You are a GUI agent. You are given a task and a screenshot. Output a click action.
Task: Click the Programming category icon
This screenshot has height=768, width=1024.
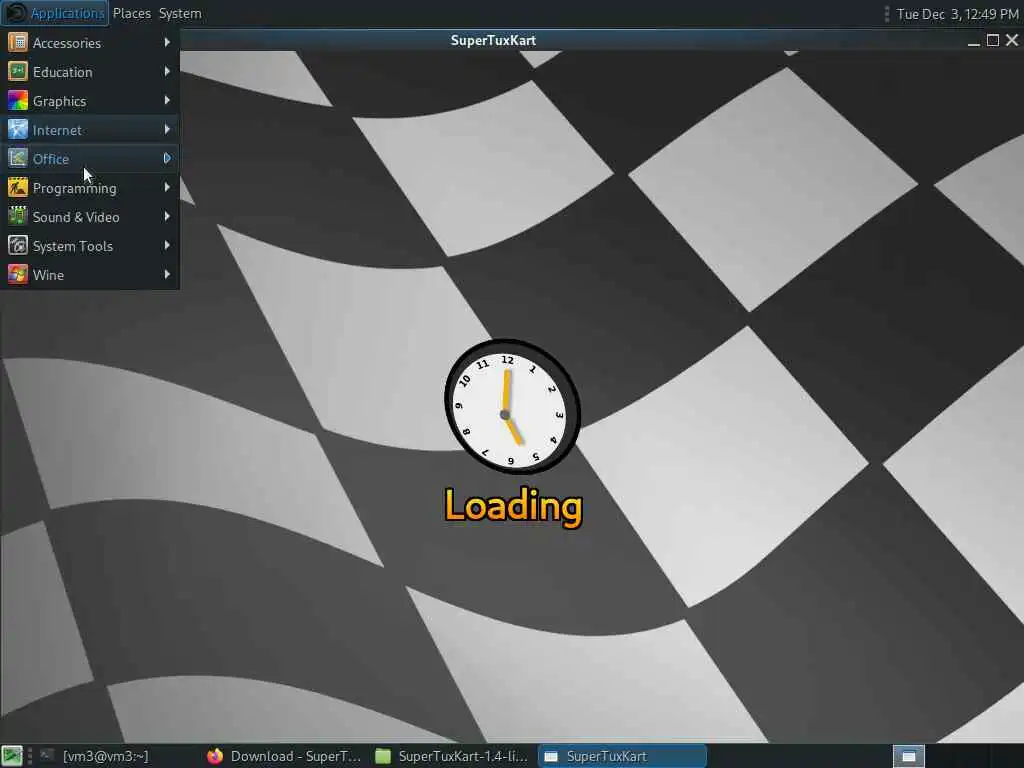(18, 187)
